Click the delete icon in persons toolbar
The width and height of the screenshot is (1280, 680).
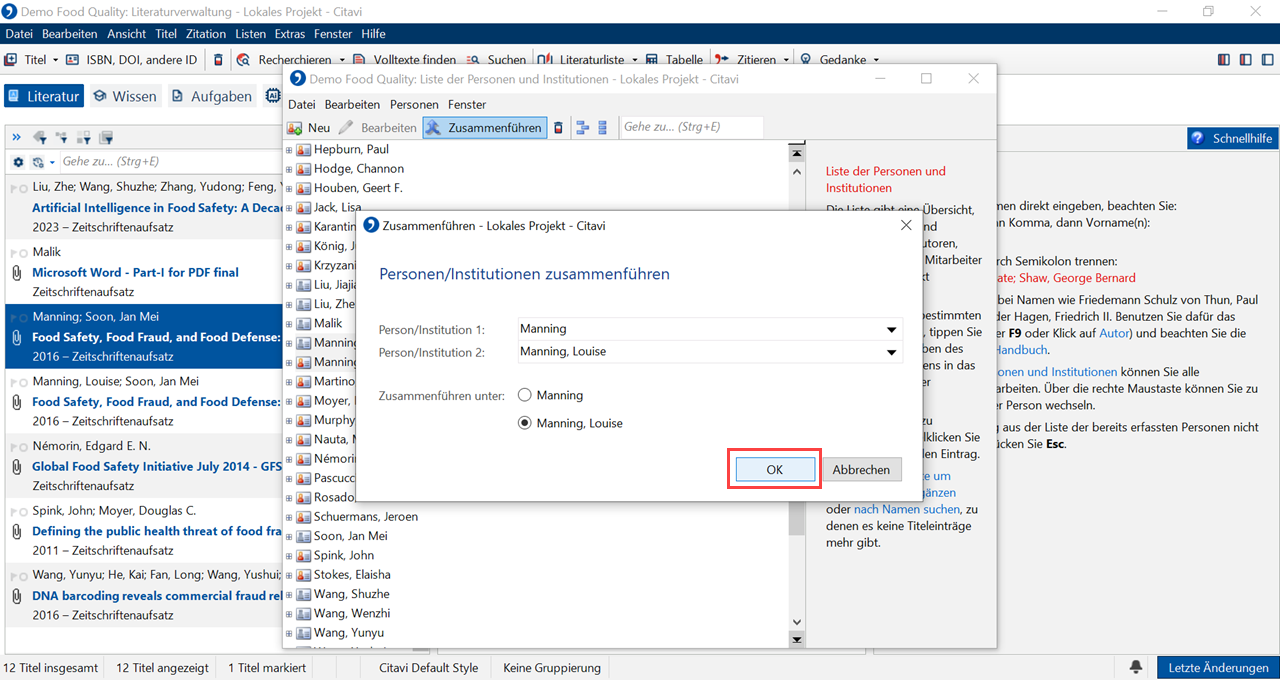(558, 128)
